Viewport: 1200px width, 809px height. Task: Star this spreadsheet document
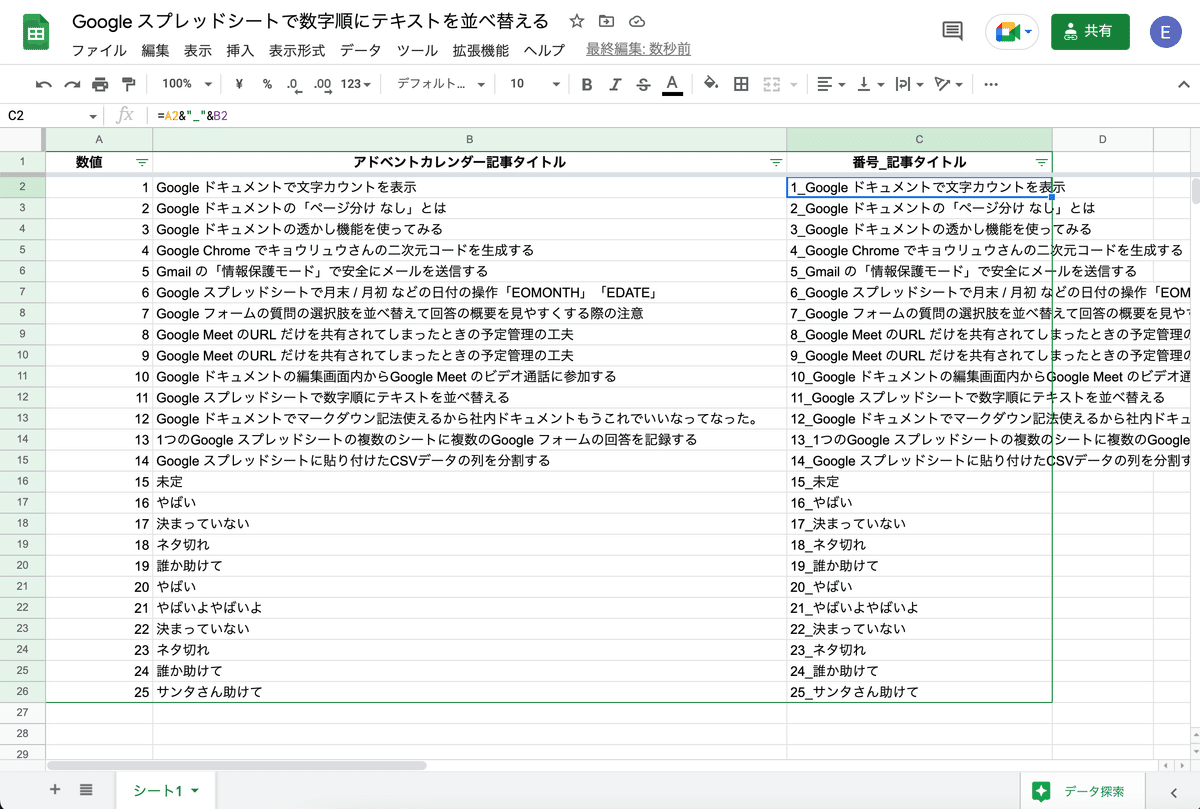[576, 21]
